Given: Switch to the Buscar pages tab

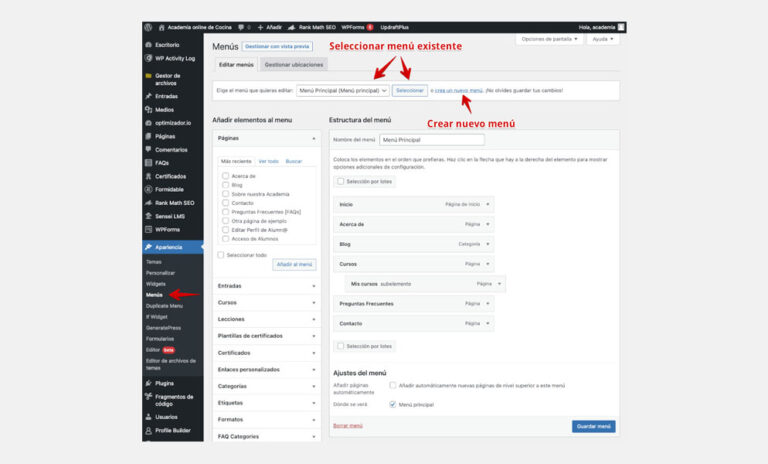Looking at the screenshot, I should (x=294, y=161).
